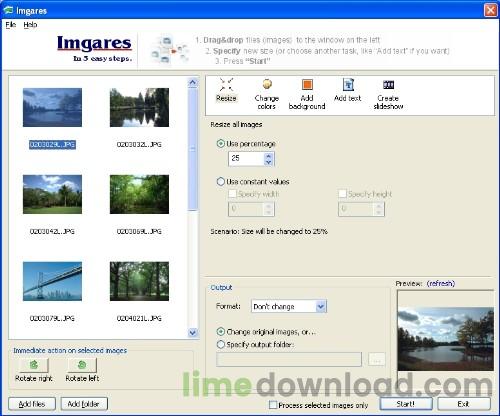Select the 0203069L.JPG forest thumbnail
The image size is (500, 416).
(x=139, y=194)
